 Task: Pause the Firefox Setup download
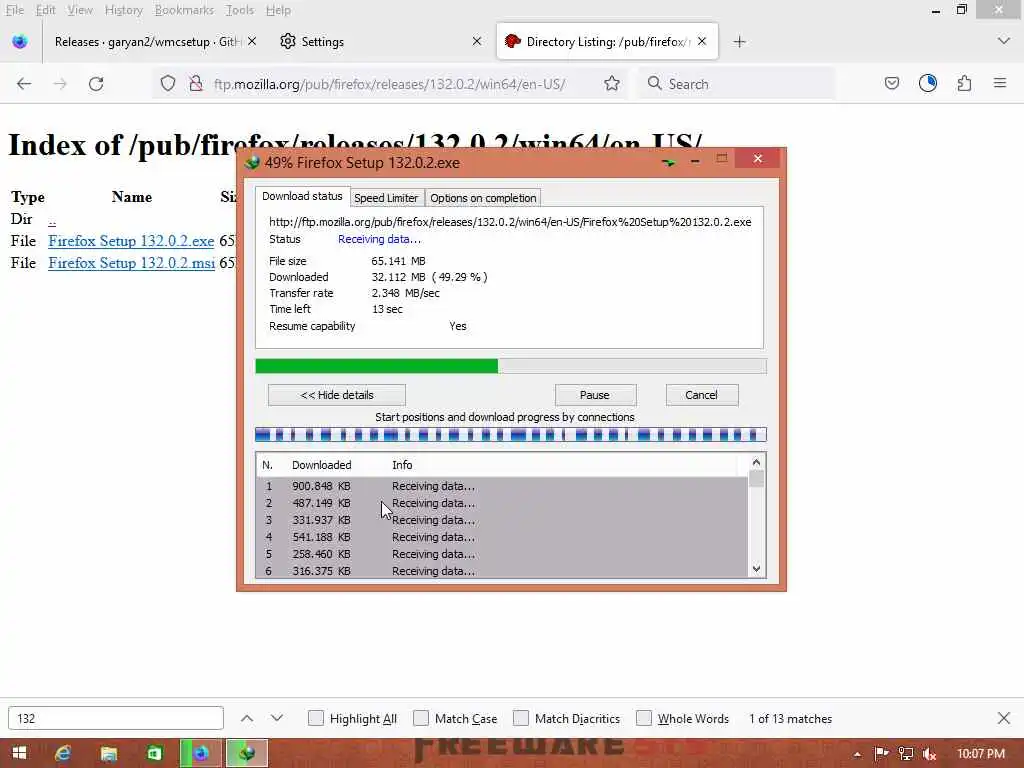tap(595, 395)
